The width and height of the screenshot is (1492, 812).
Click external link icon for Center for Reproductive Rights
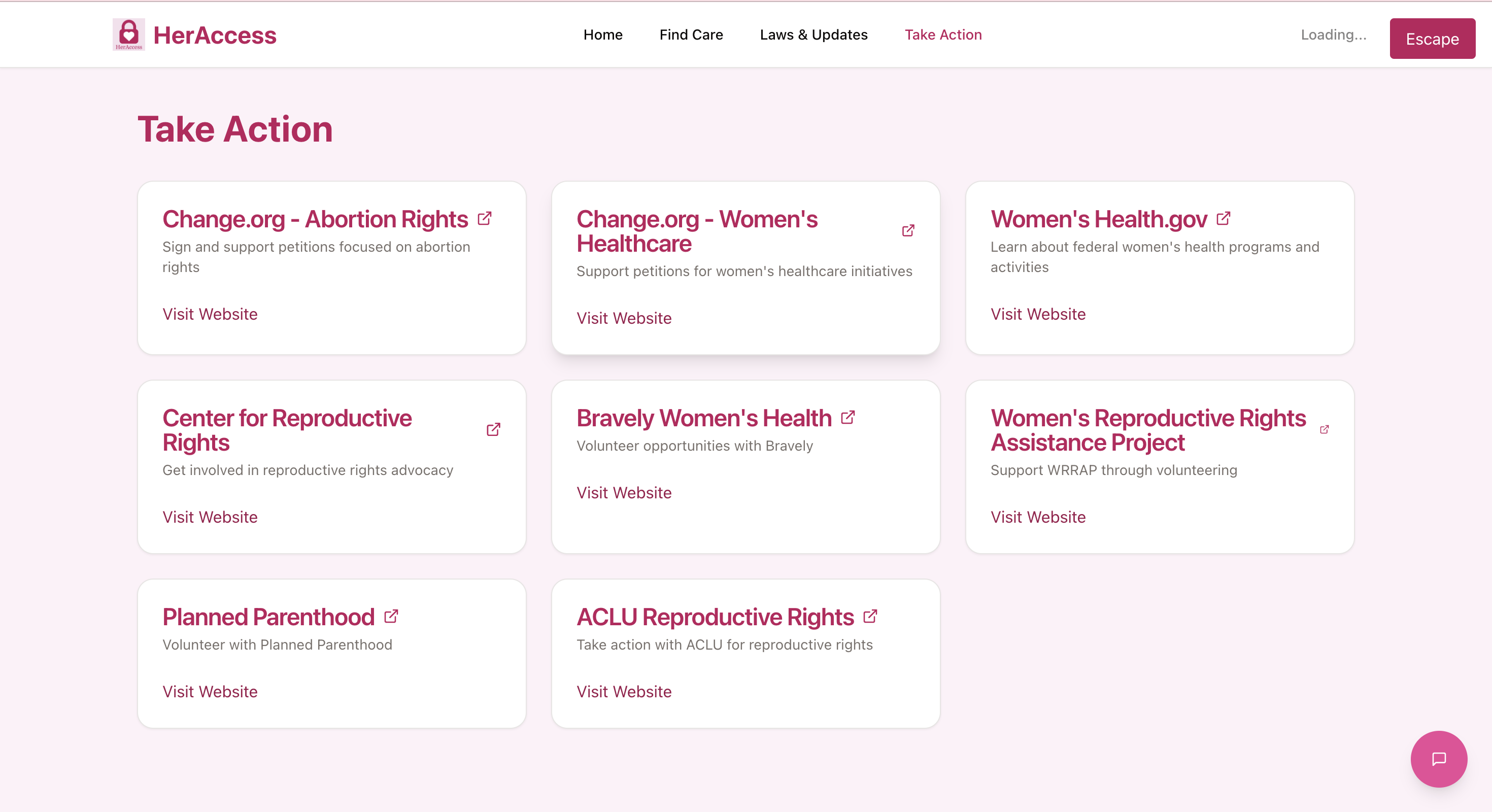[493, 430]
